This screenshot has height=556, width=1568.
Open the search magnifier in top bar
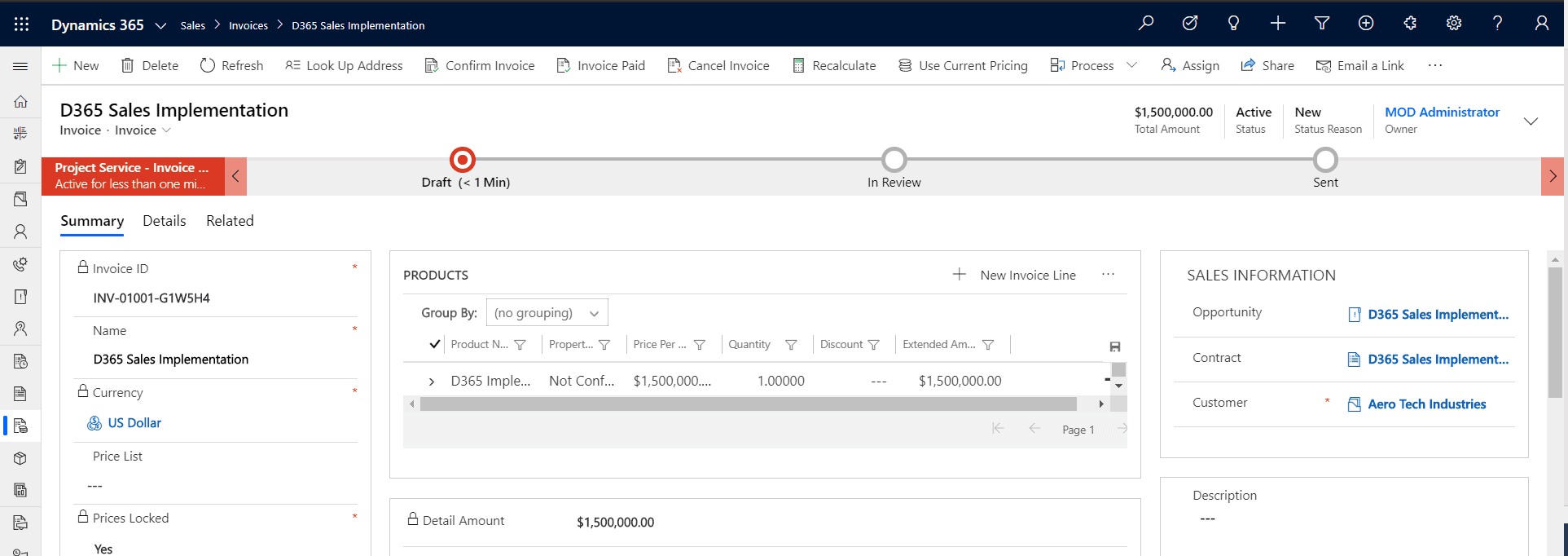[1146, 24]
